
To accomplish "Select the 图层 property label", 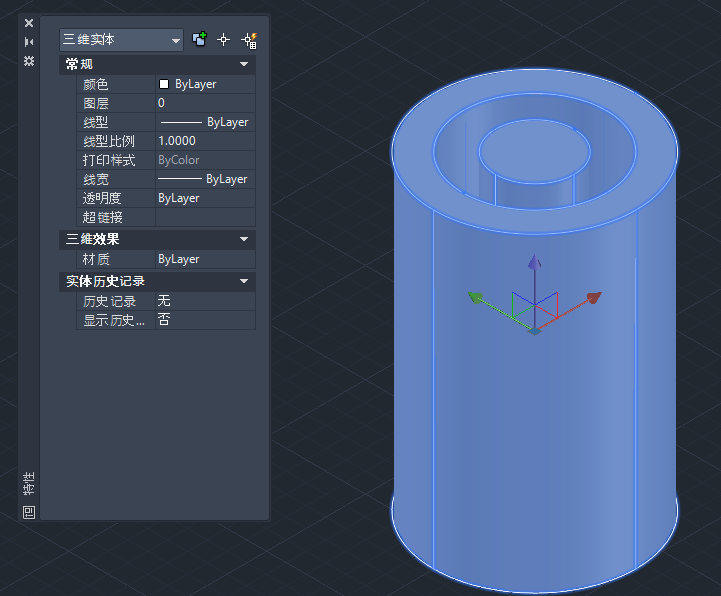I will pyautogui.click(x=96, y=103).
